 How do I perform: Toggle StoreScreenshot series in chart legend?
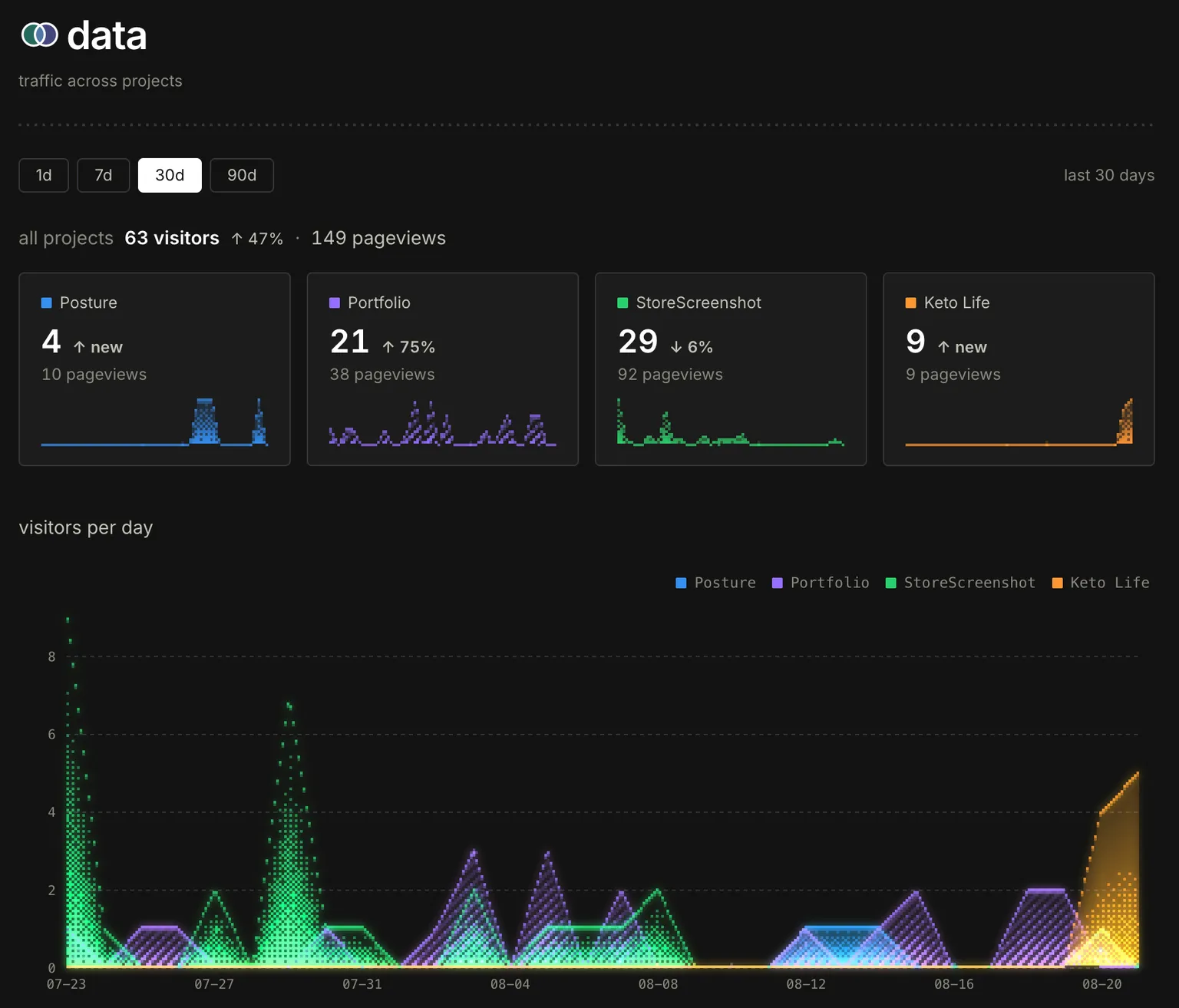[x=960, y=583]
